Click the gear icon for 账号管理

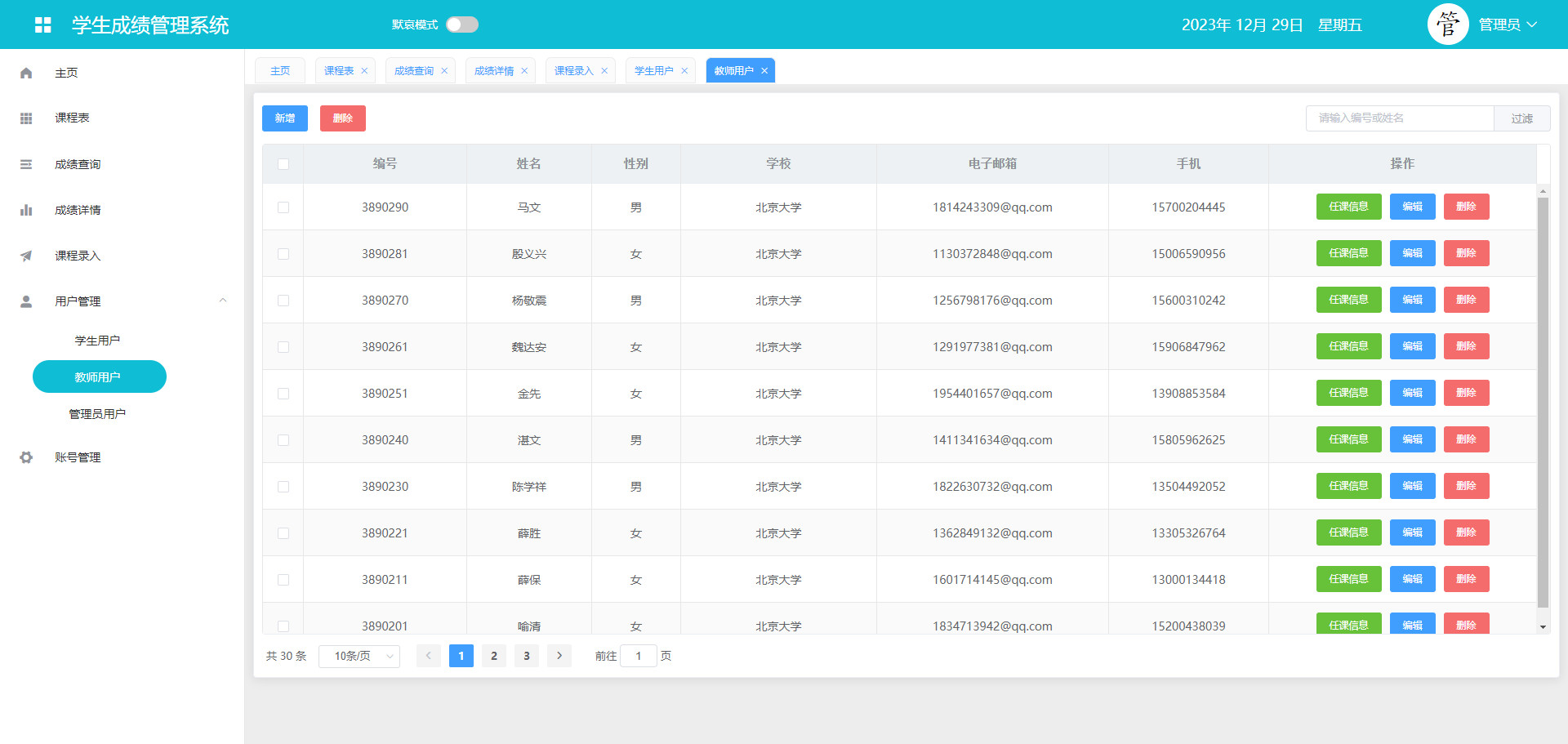pos(26,457)
